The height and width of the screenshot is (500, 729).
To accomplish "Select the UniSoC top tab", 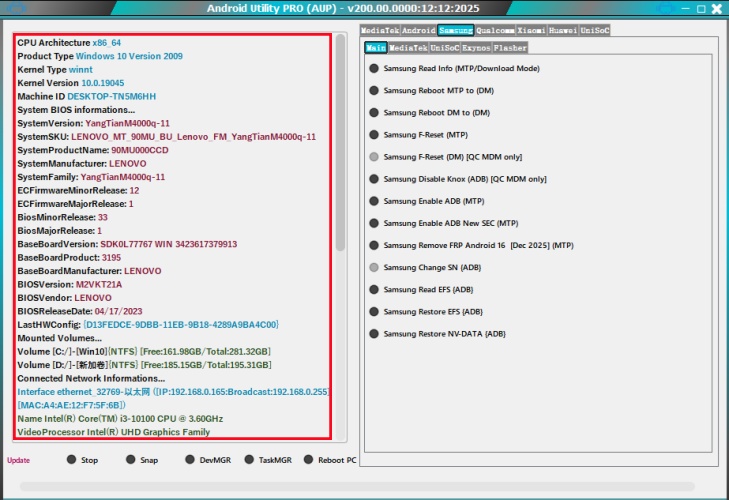I will pyautogui.click(x=595, y=30).
